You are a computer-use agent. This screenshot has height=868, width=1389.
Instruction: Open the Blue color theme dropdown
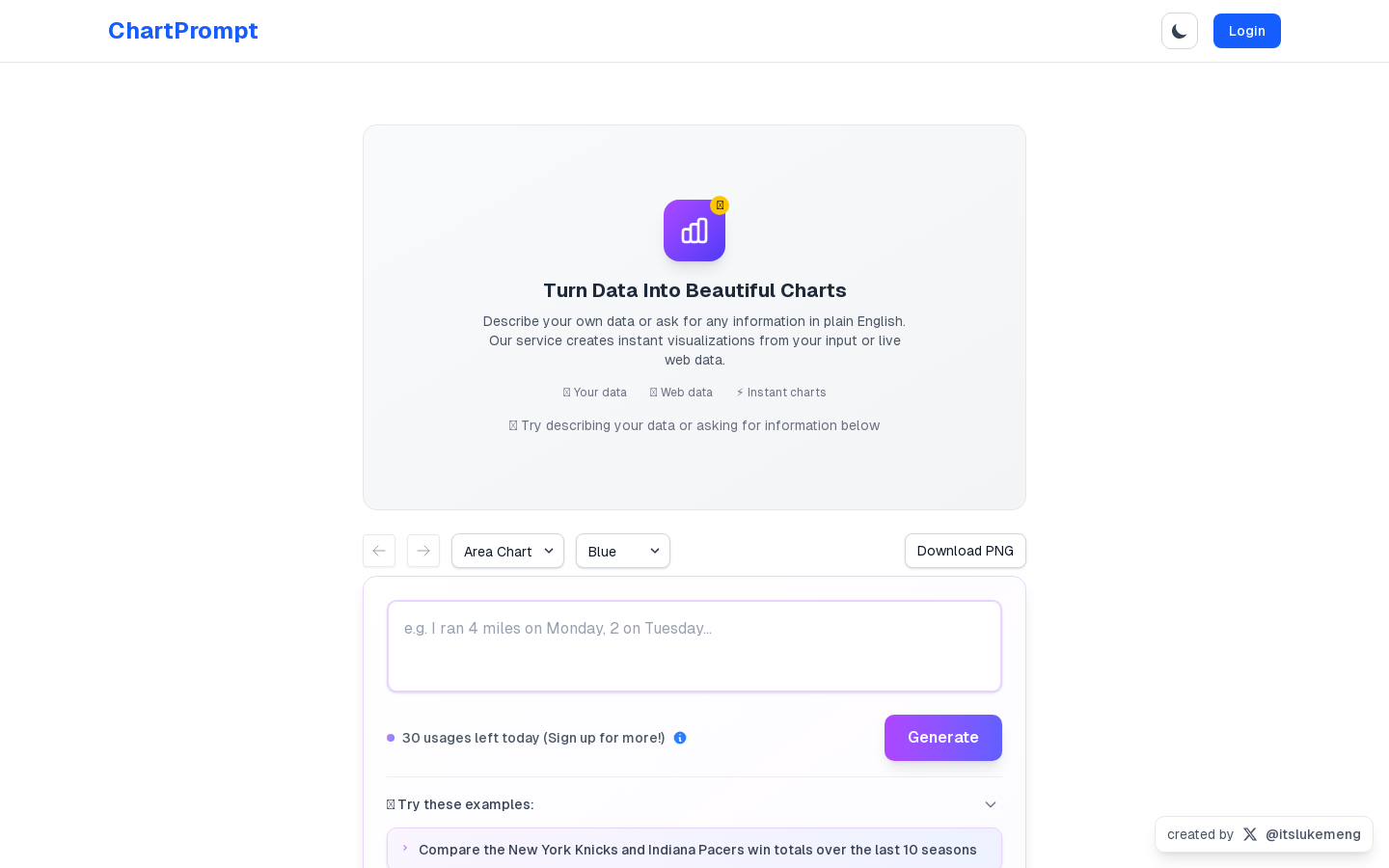(x=623, y=551)
